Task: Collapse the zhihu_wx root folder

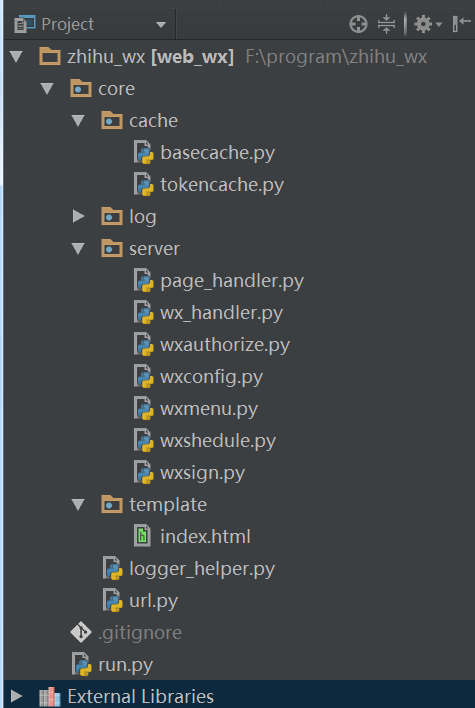Action: click(16, 57)
